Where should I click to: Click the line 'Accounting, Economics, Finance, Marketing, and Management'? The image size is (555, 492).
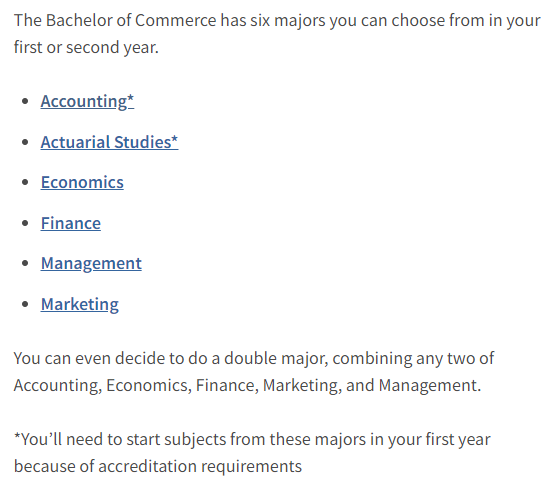(247, 385)
